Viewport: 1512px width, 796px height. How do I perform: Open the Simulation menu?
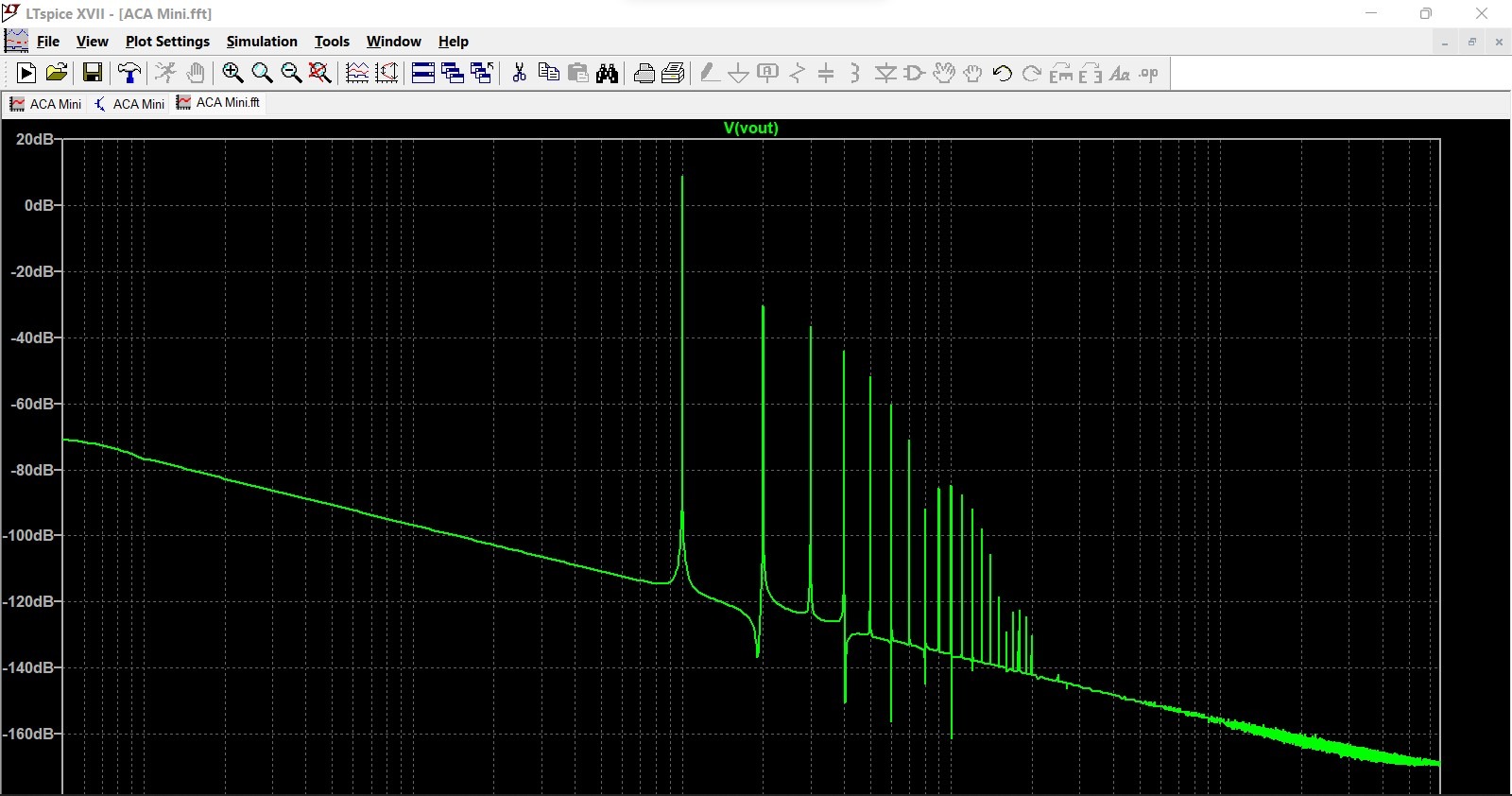(x=262, y=42)
